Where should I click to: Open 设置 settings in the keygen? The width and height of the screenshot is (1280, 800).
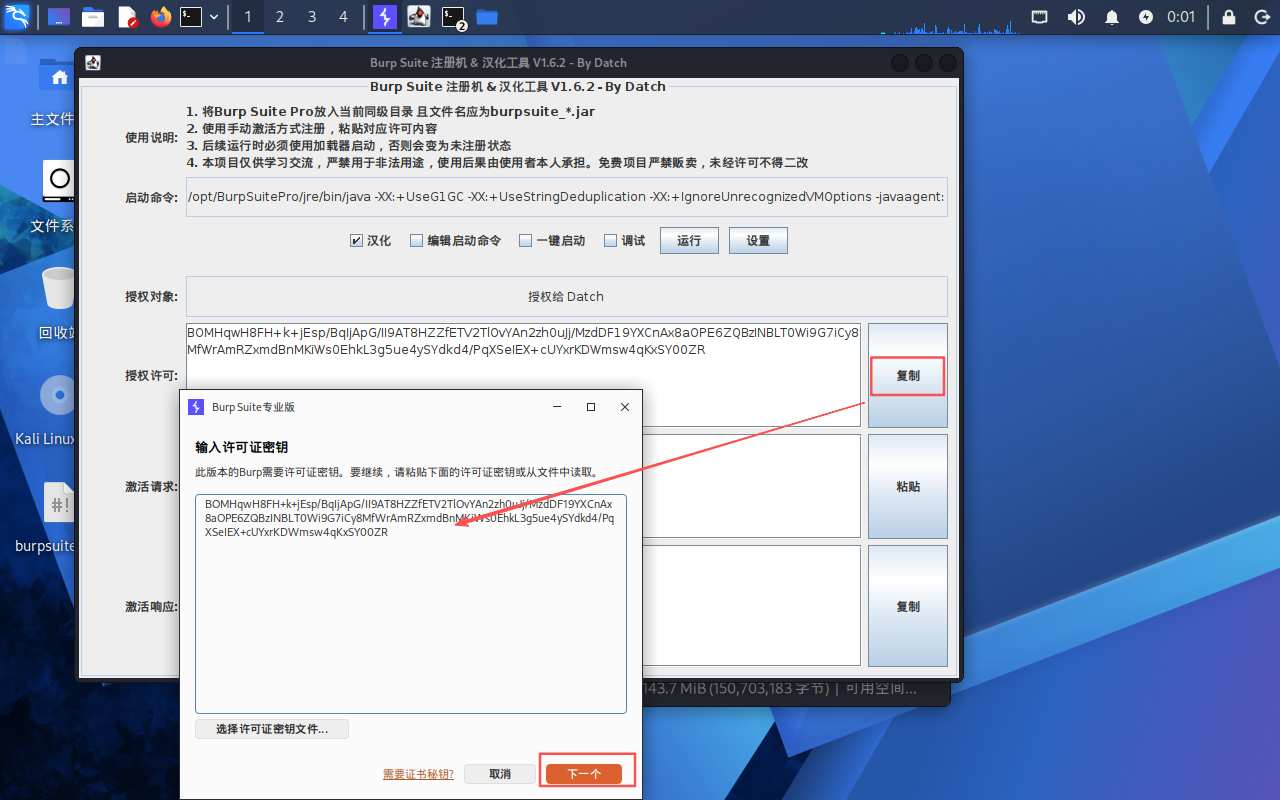point(758,241)
